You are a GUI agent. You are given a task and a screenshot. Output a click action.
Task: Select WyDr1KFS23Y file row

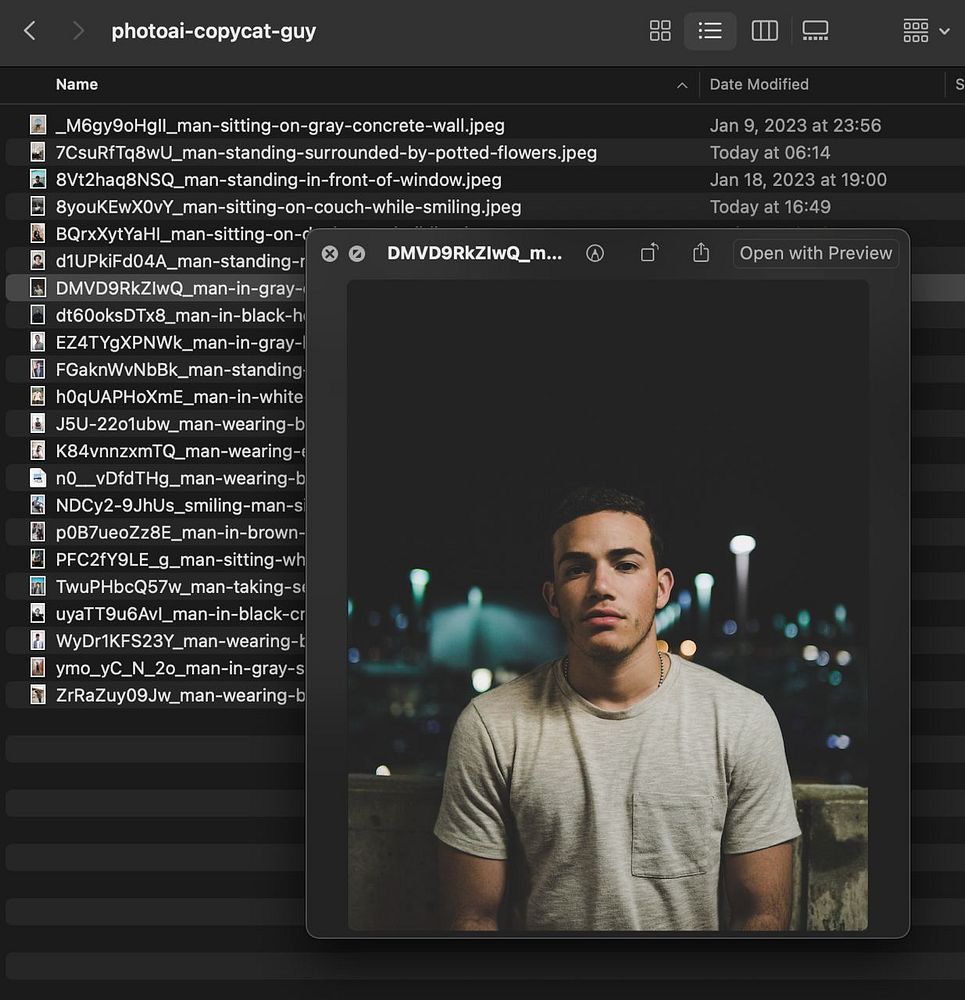156,640
